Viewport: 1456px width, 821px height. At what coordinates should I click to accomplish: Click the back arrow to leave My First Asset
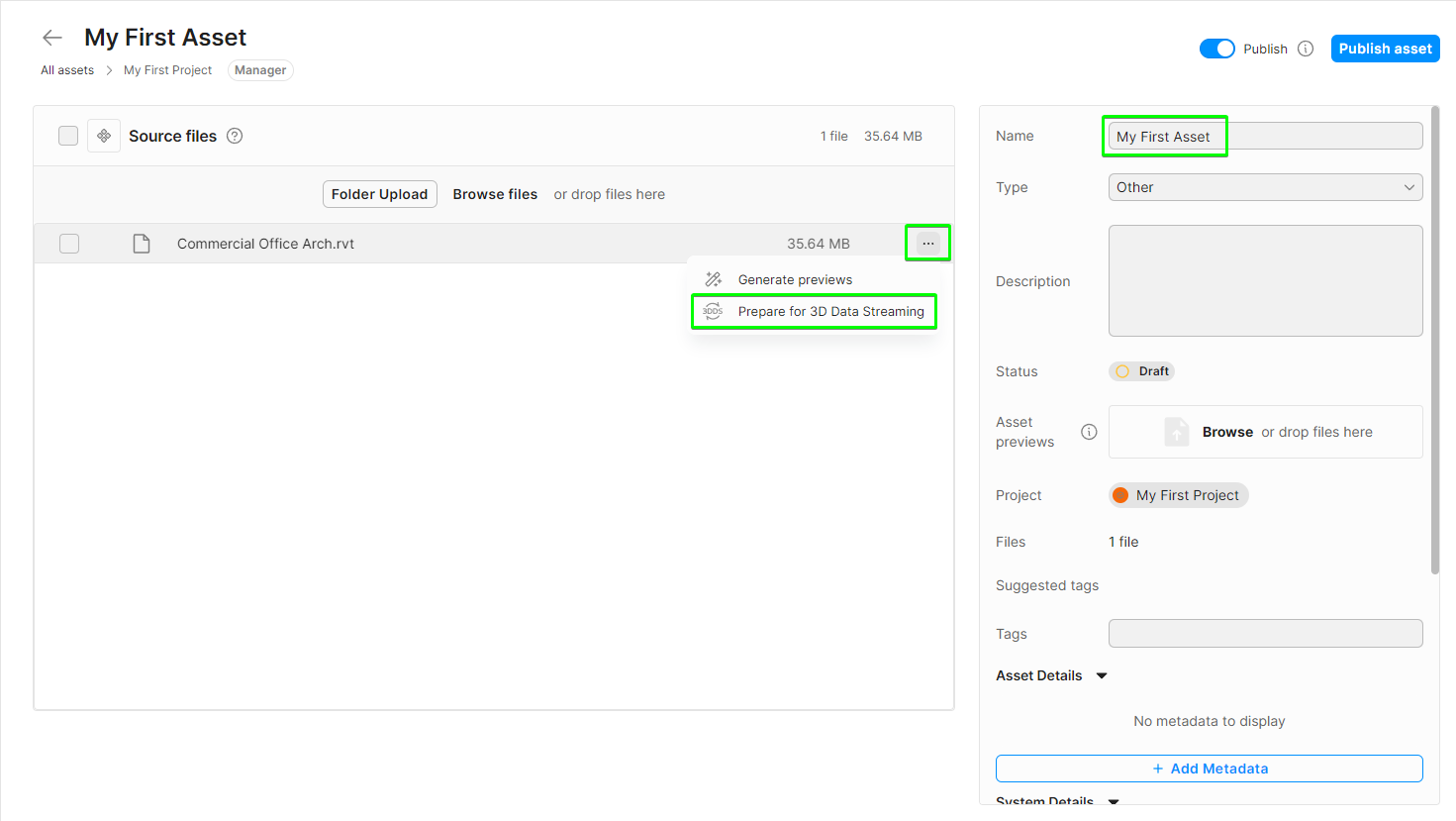51,37
